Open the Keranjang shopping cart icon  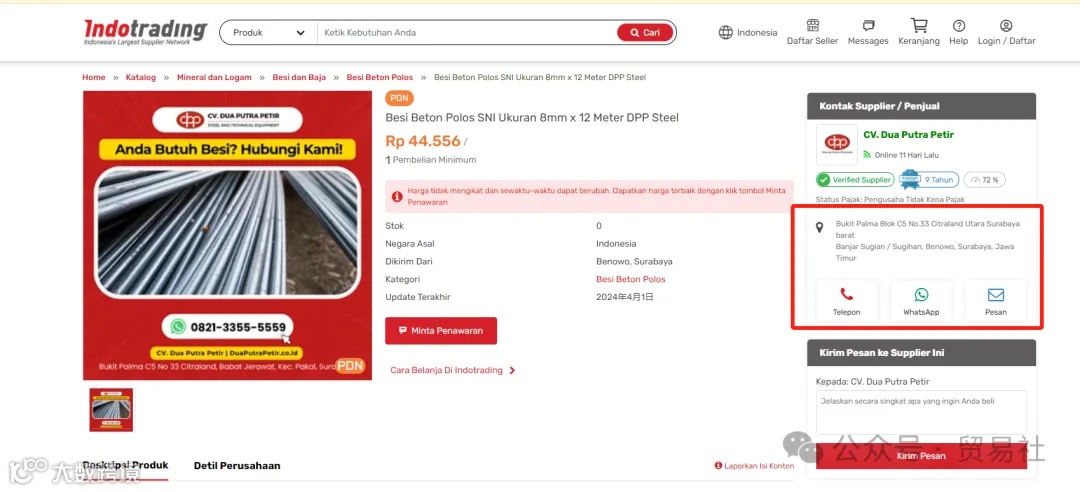tap(919, 26)
